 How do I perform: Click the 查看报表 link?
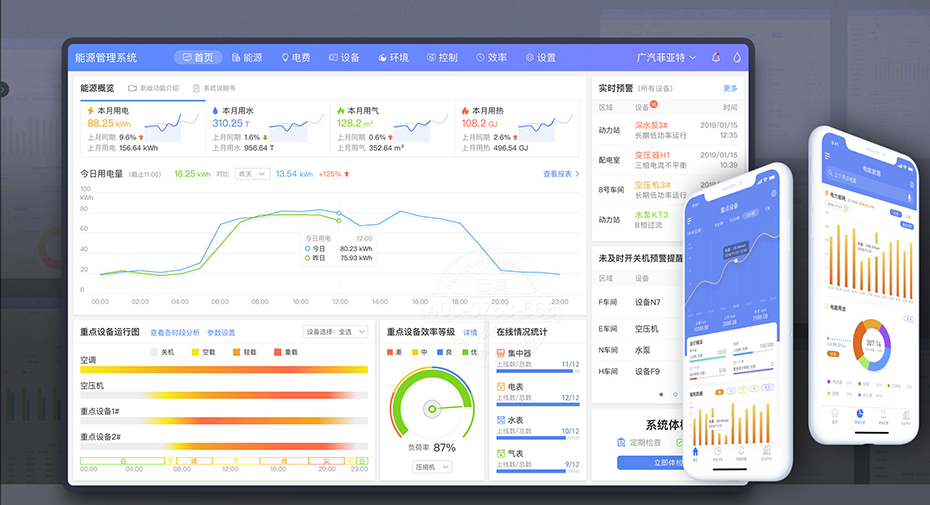point(561,174)
